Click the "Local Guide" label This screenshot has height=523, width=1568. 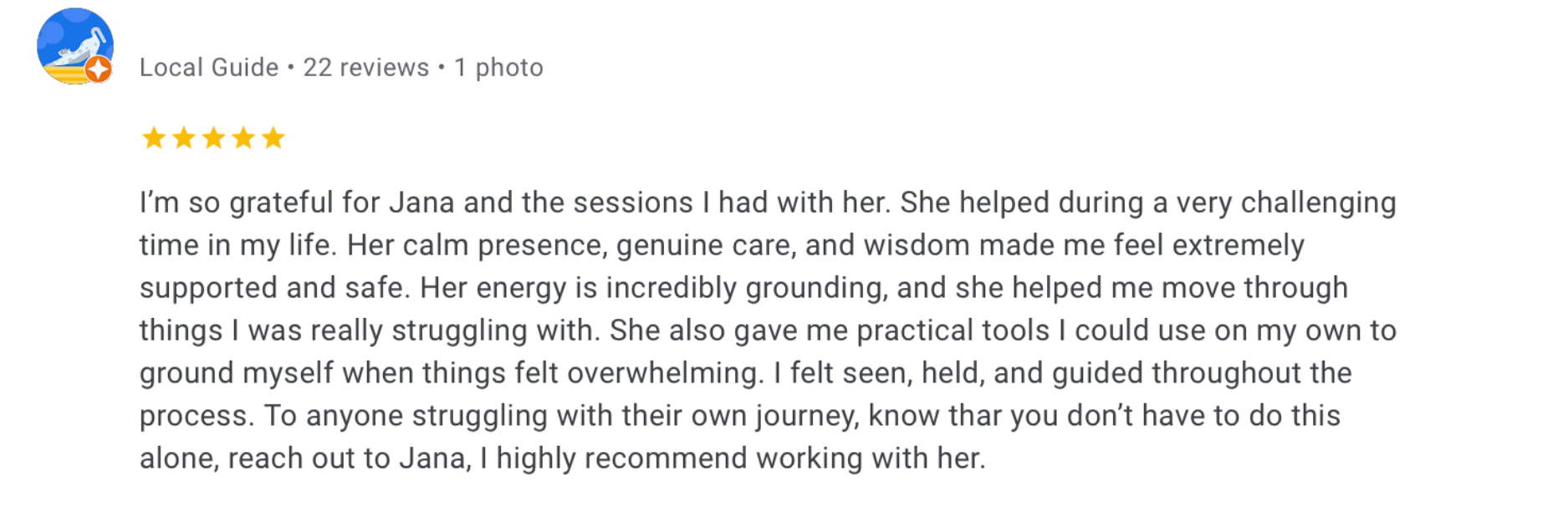pyautogui.click(x=209, y=68)
